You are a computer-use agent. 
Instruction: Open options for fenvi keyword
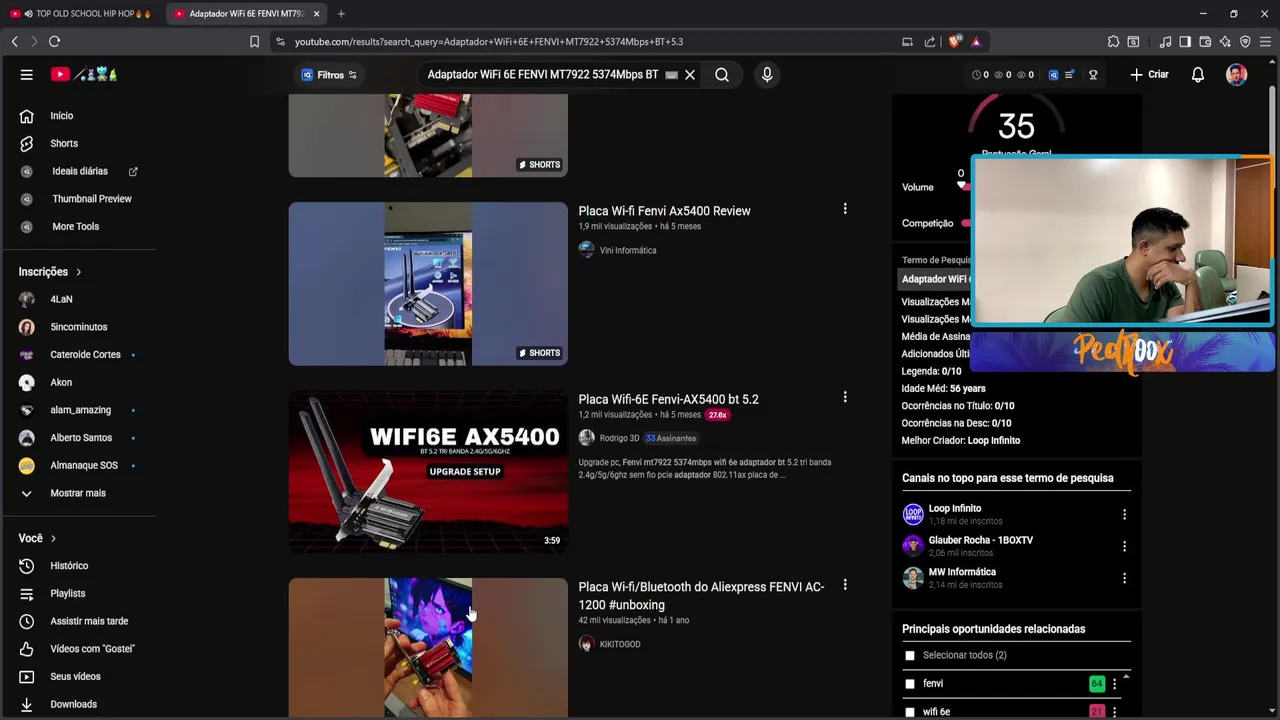coord(1114,684)
